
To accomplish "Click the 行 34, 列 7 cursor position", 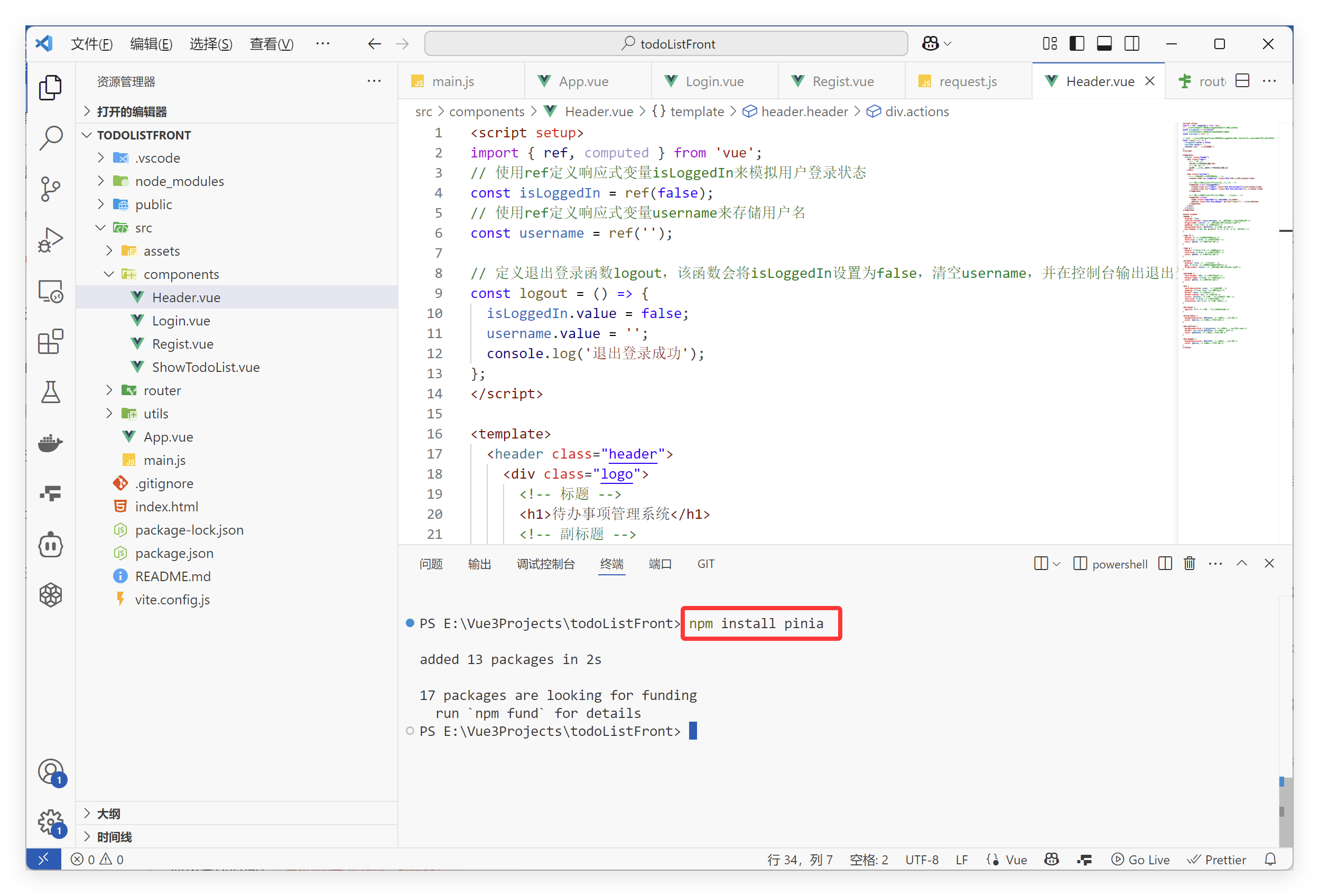I will click(800, 859).
